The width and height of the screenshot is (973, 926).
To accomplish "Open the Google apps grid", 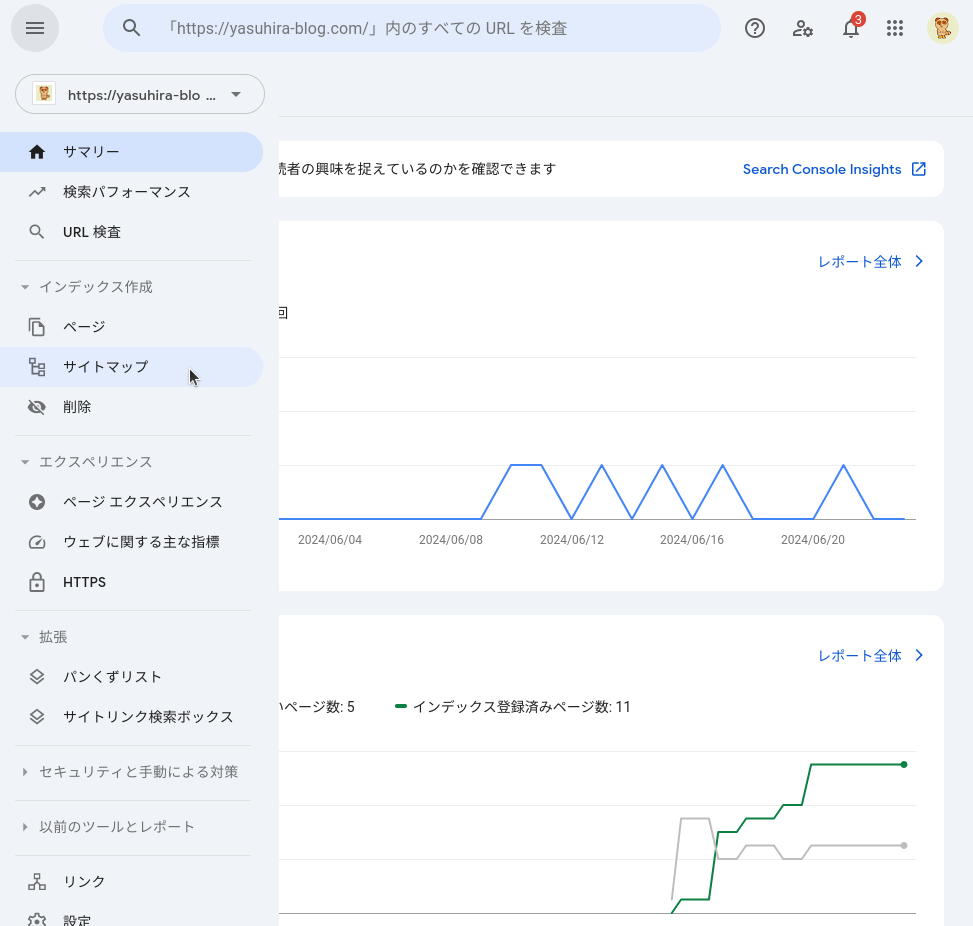I will pos(895,28).
